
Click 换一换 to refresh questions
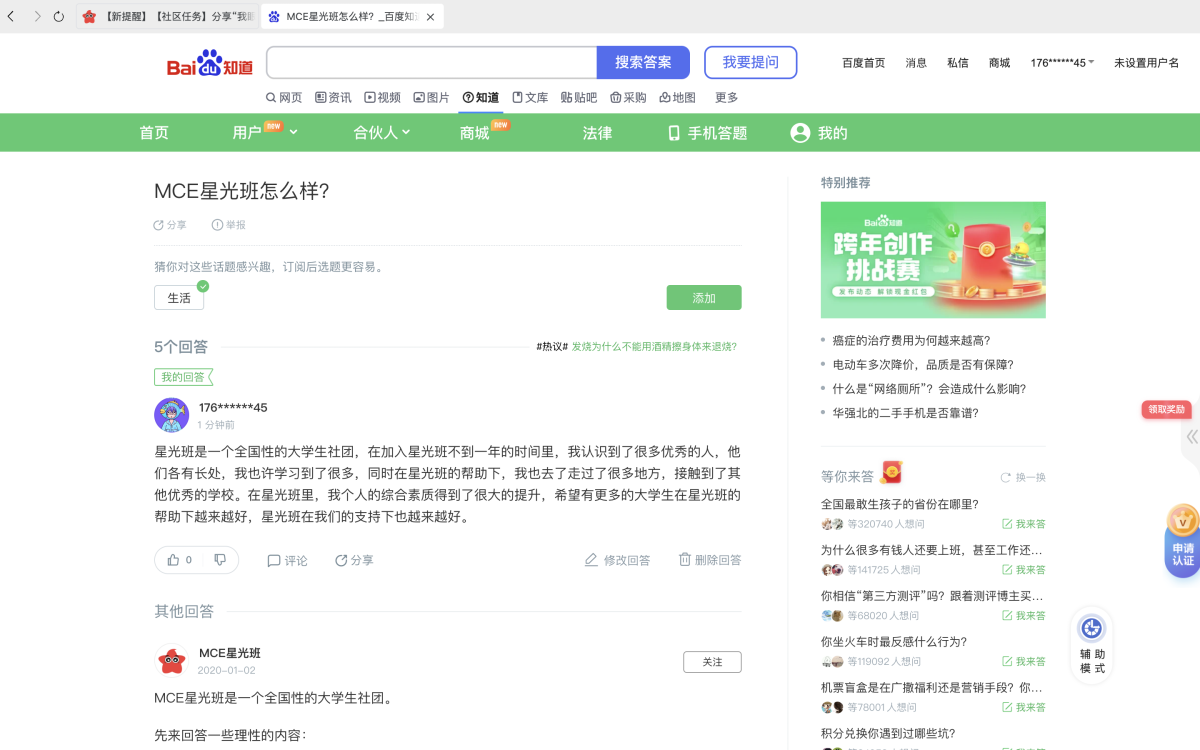[x=1023, y=477]
